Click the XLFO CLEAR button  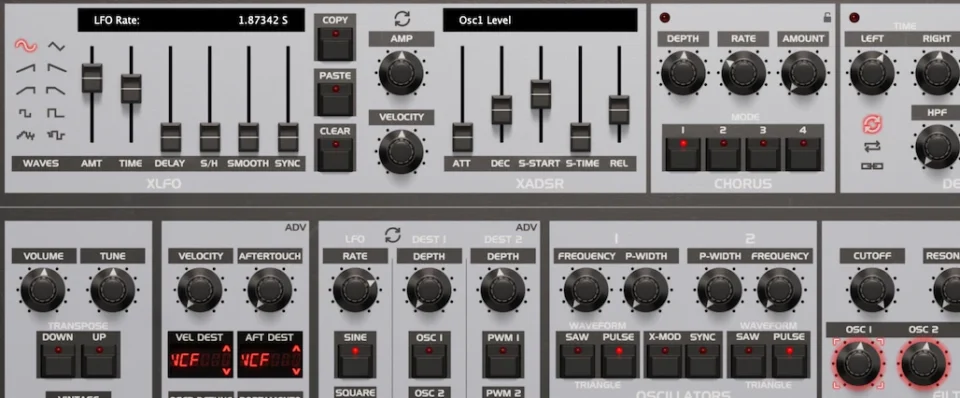(x=335, y=154)
